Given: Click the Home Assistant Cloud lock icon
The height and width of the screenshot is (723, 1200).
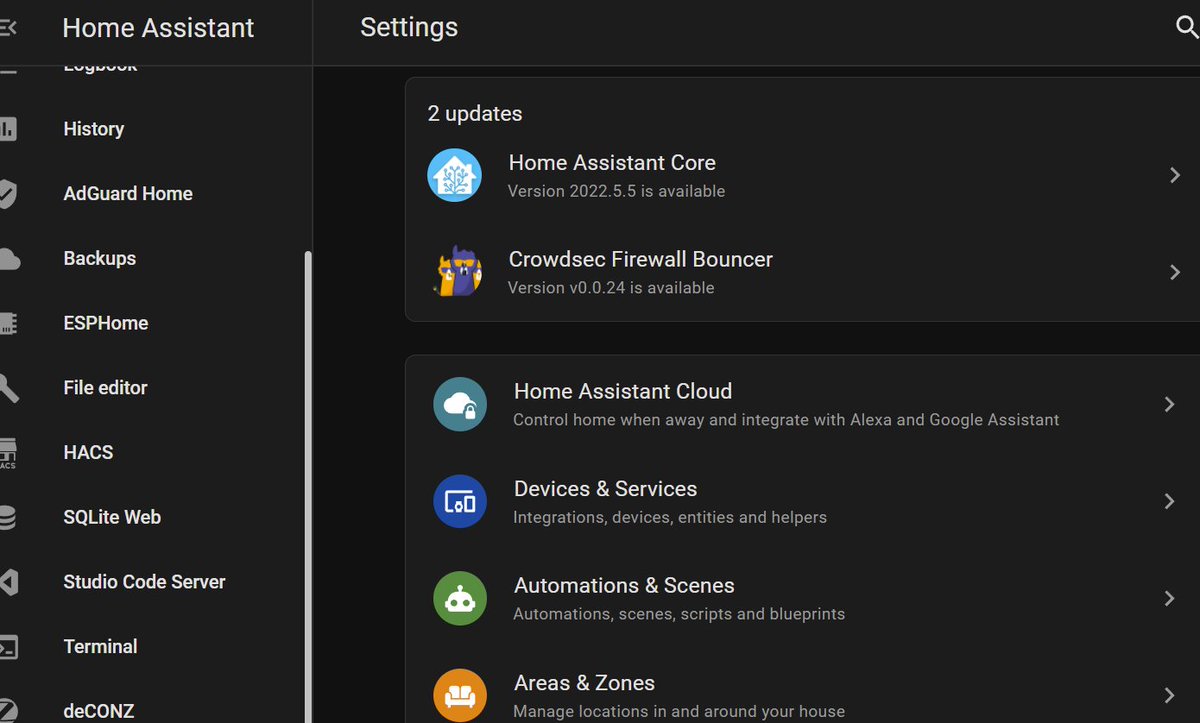Looking at the screenshot, I should click(x=460, y=404).
